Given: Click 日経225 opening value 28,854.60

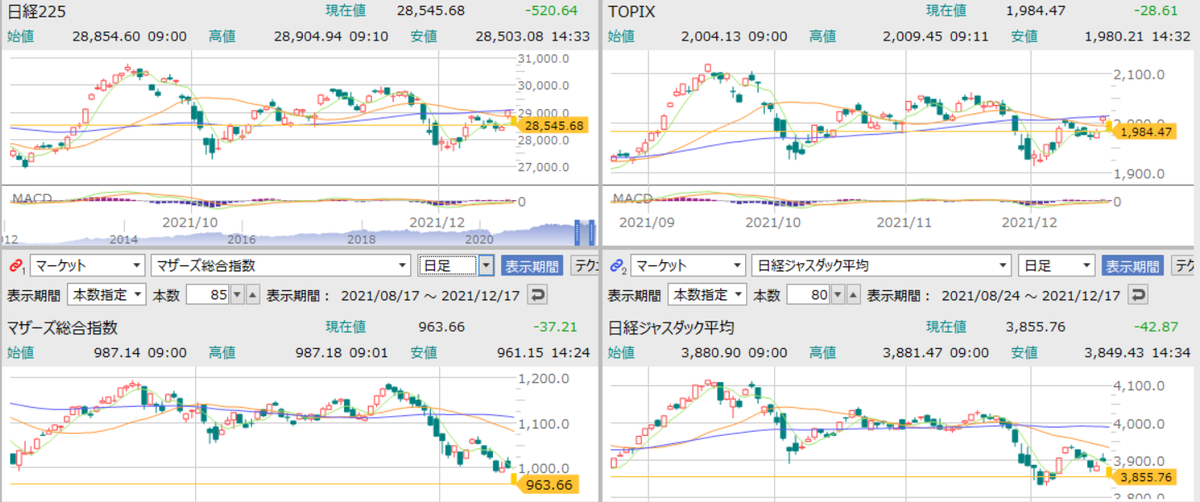Looking at the screenshot, I should click(x=108, y=36).
